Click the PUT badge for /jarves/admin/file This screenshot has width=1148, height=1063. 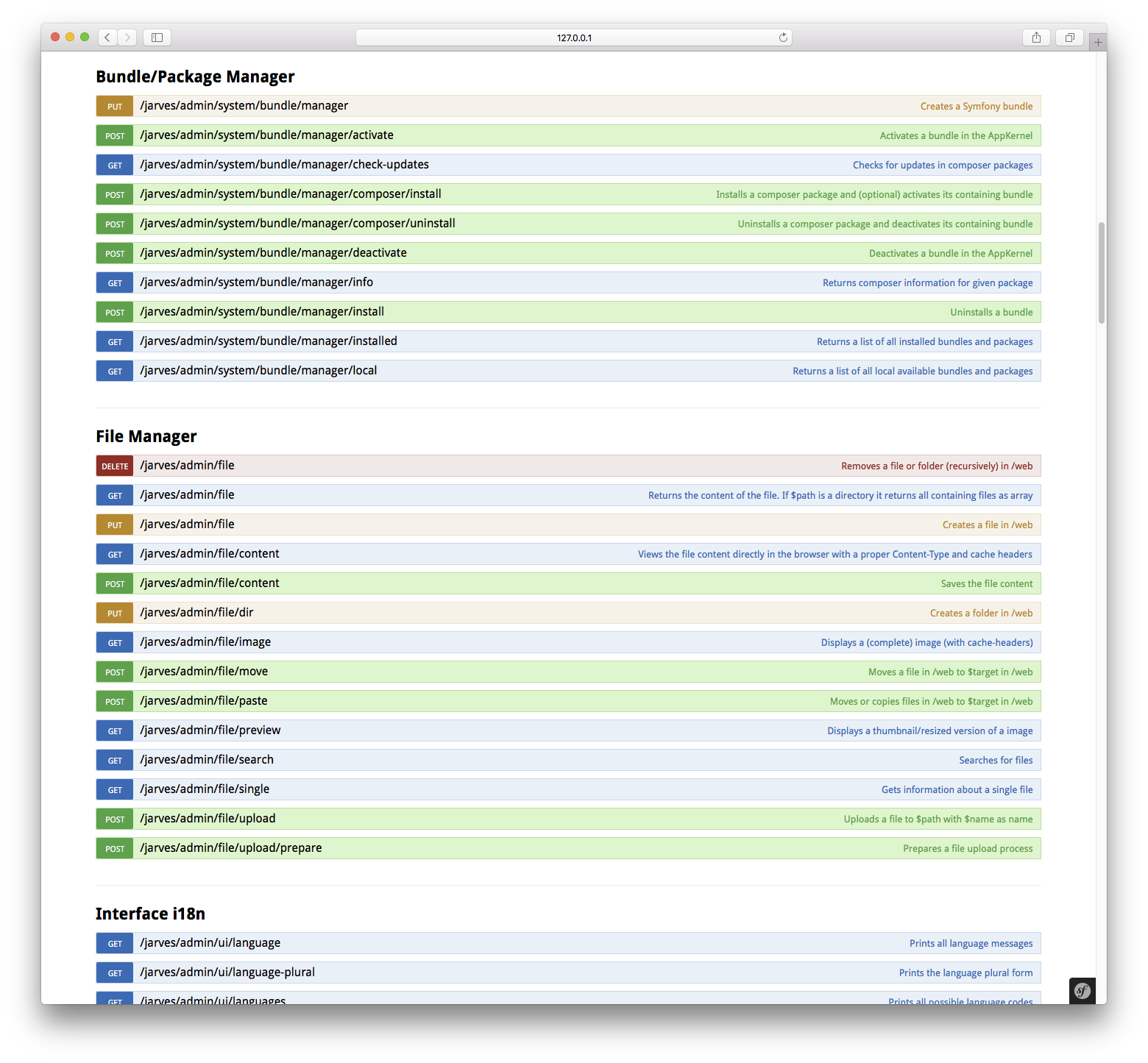coord(115,525)
